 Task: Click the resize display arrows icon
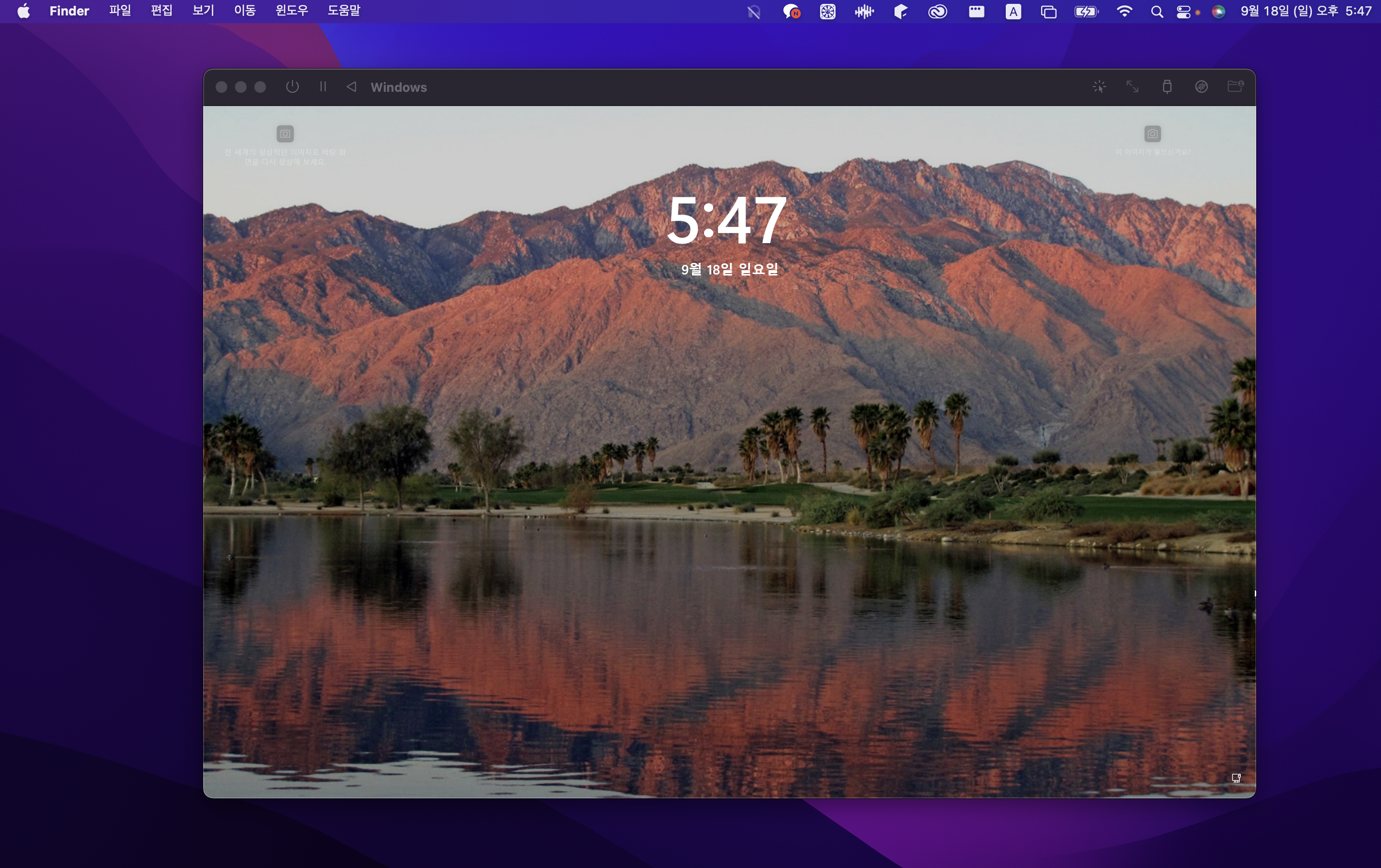pyautogui.click(x=1132, y=87)
